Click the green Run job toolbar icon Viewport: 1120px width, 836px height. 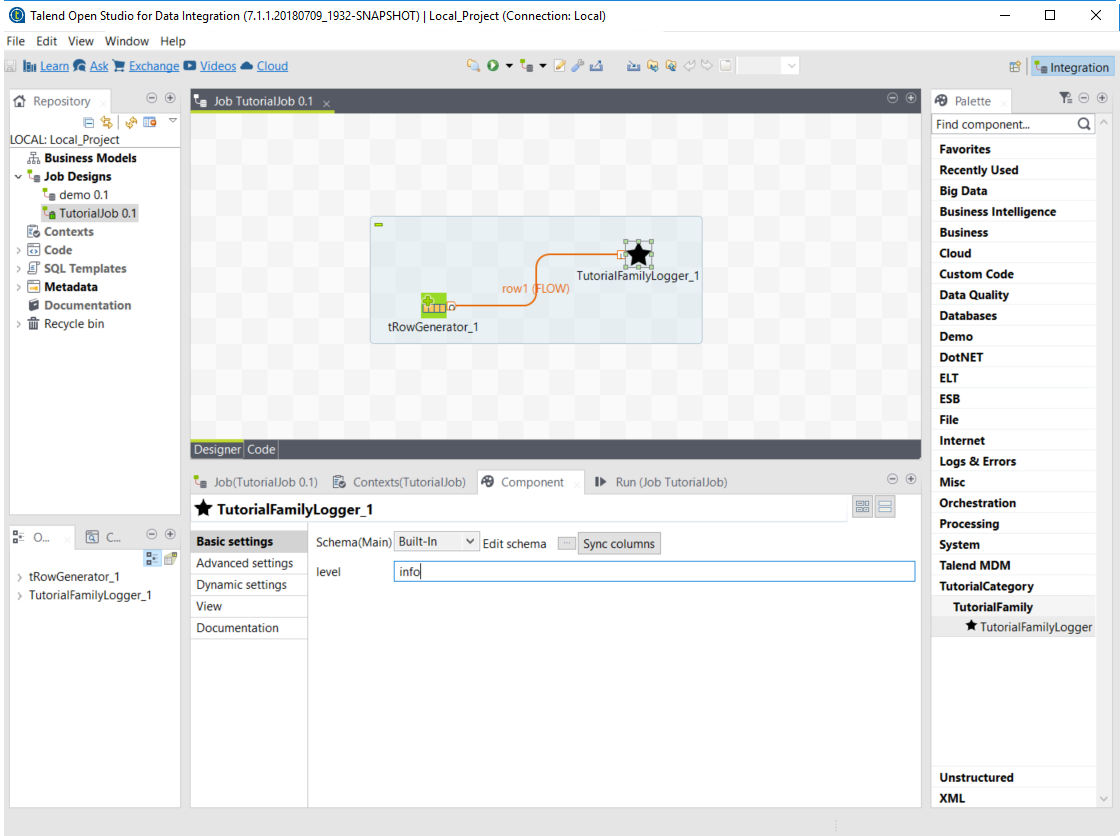coord(493,66)
